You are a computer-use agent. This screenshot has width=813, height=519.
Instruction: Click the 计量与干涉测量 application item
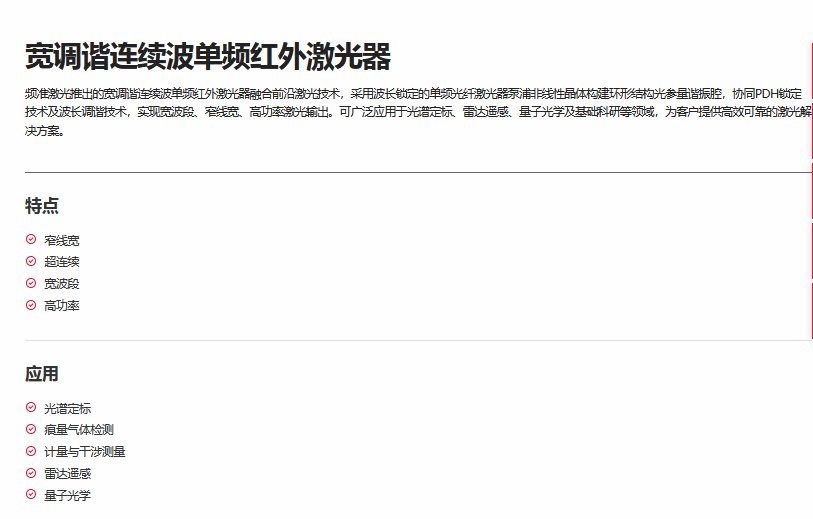click(85, 451)
